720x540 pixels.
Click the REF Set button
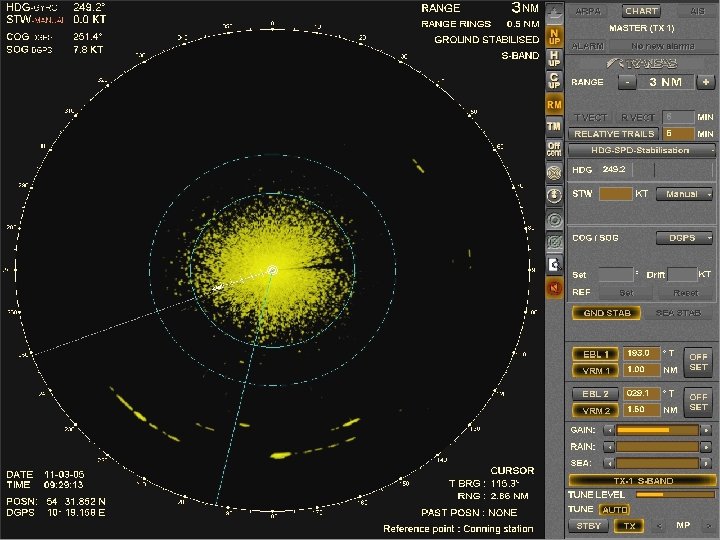click(626, 292)
